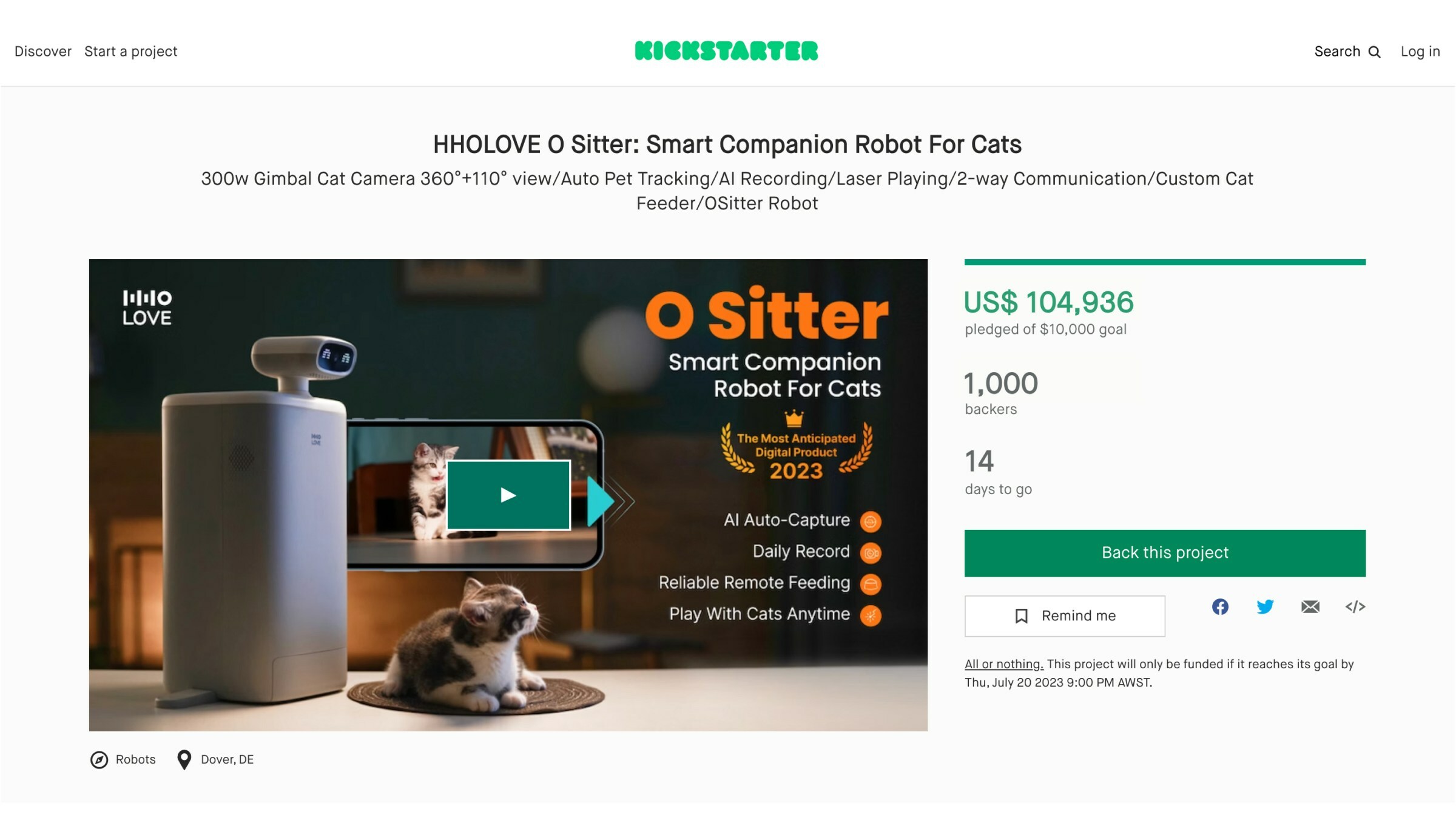Play the project video
The width and height of the screenshot is (1456, 820).
point(508,495)
